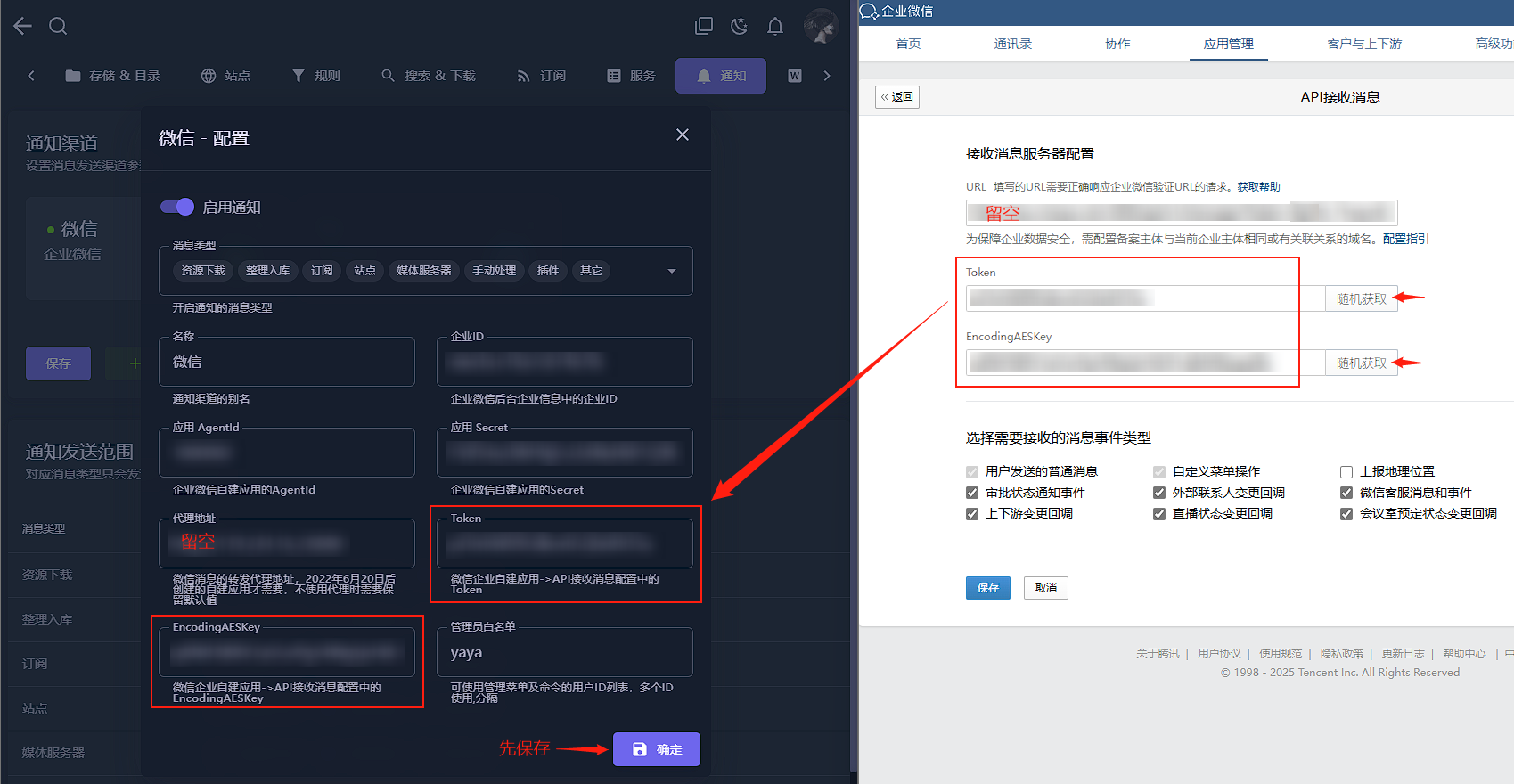Toggle the 审批状态通知事件 checkbox

[x=972, y=493]
